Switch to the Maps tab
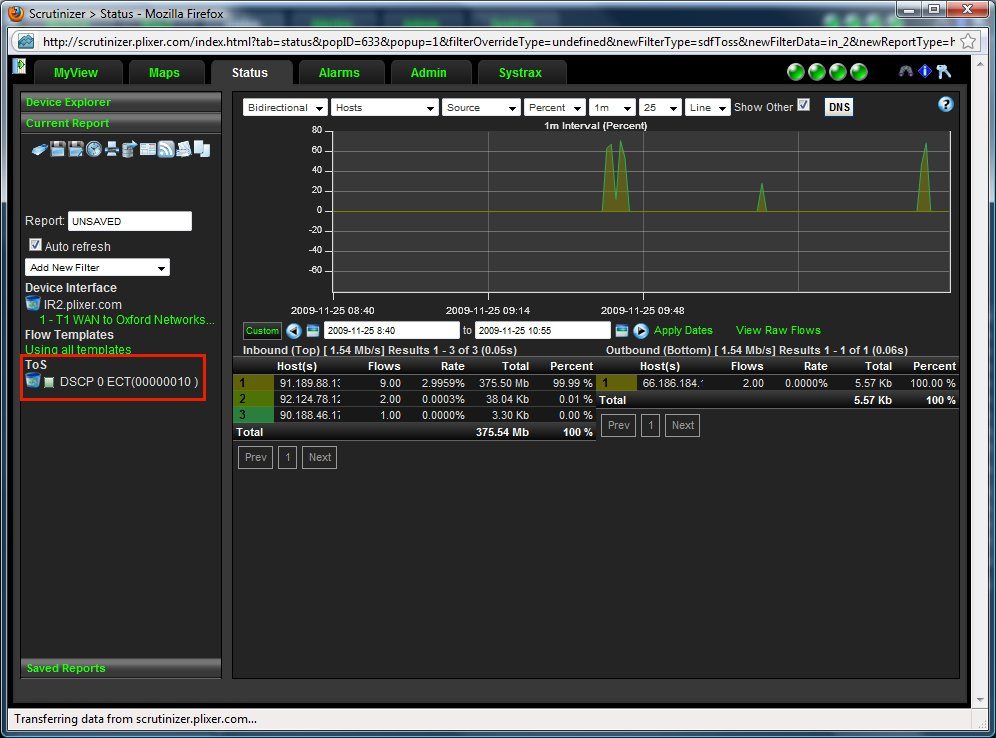Image resolution: width=996 pixels, height=738 pixels. [x=165, y=72]
